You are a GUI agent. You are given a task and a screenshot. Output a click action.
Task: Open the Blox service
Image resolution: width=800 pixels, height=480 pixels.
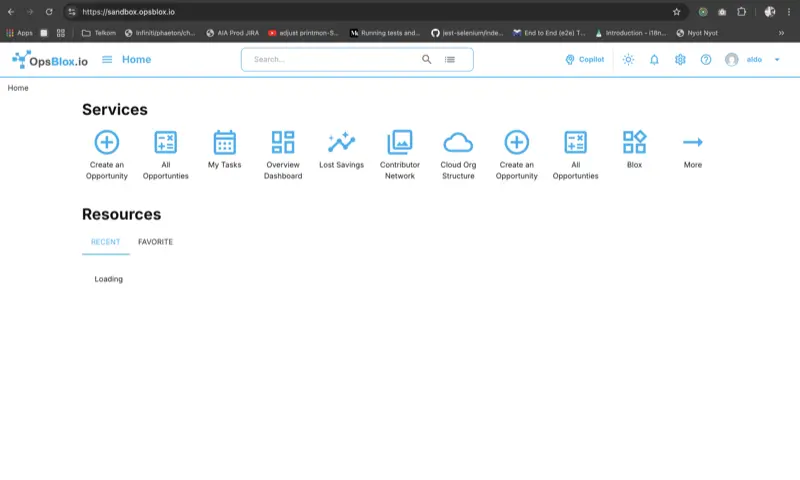point(634,149)
